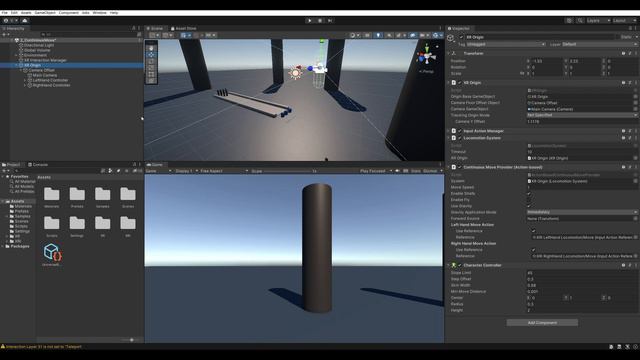Viewport: 640px width, 360px height.
Task: Toggle the Use Gravity checkbox
Action: coord(529,206)
